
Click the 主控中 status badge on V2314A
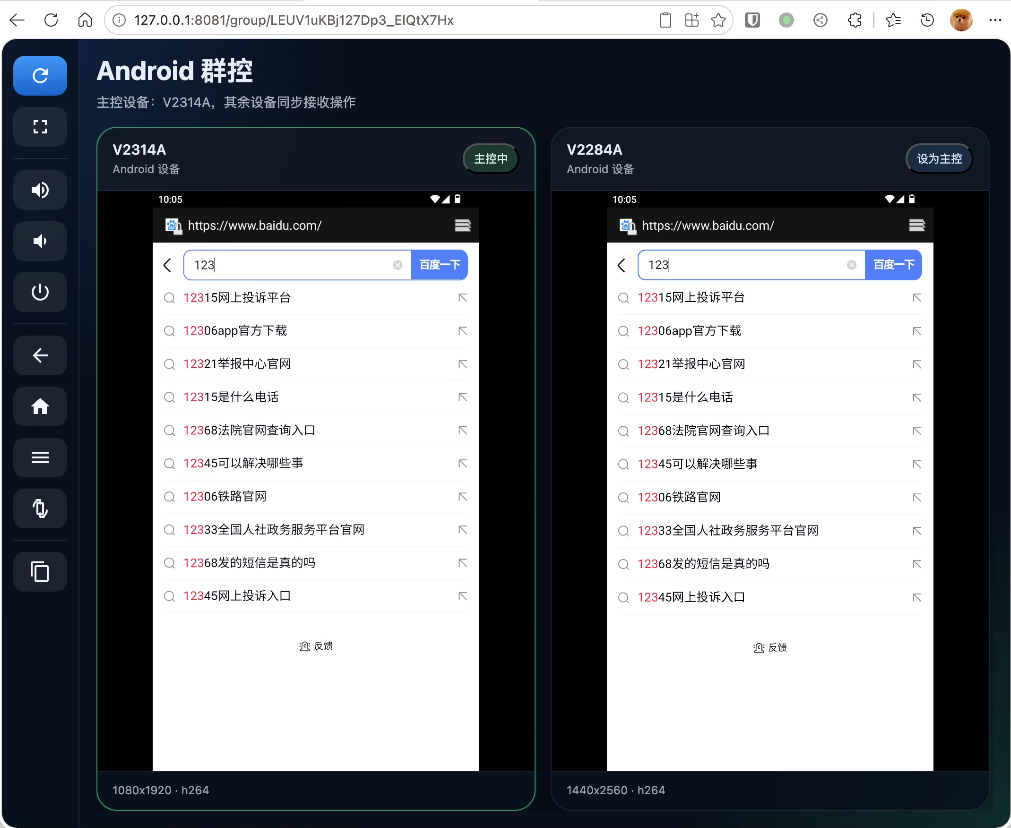[x=491, y=159]
